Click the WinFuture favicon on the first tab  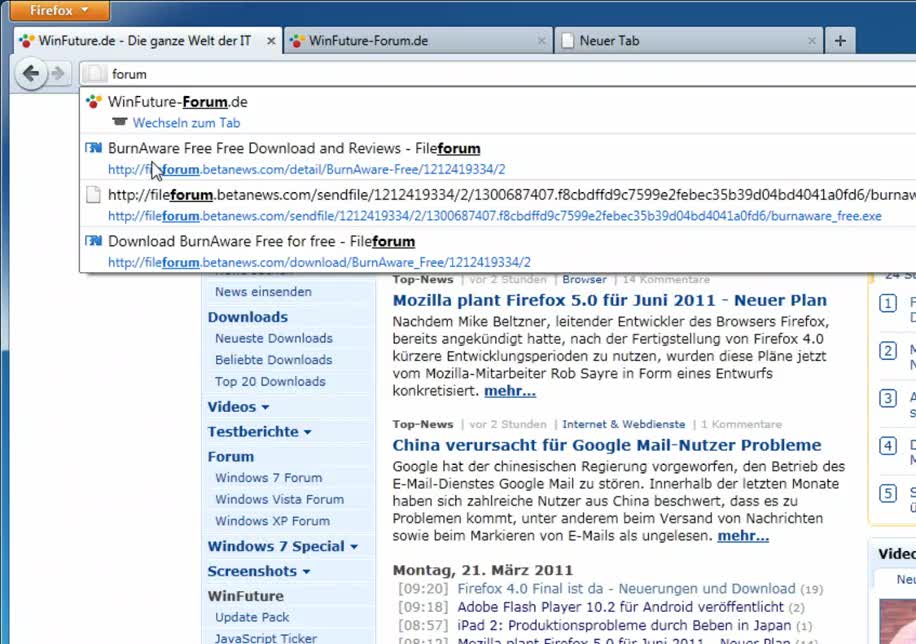(x=25, y=40)
